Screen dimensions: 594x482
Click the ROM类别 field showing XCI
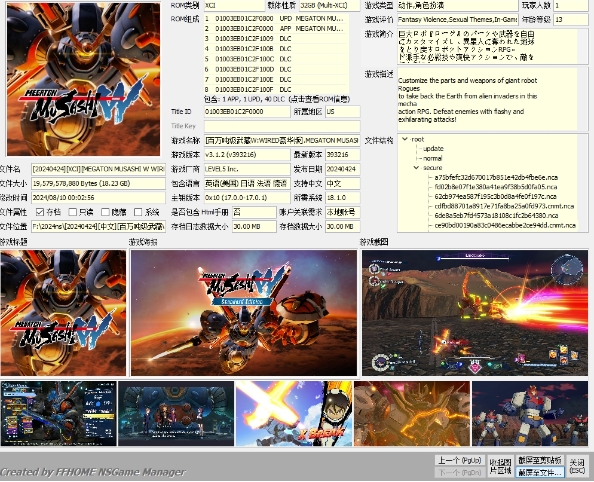(234, 5)
